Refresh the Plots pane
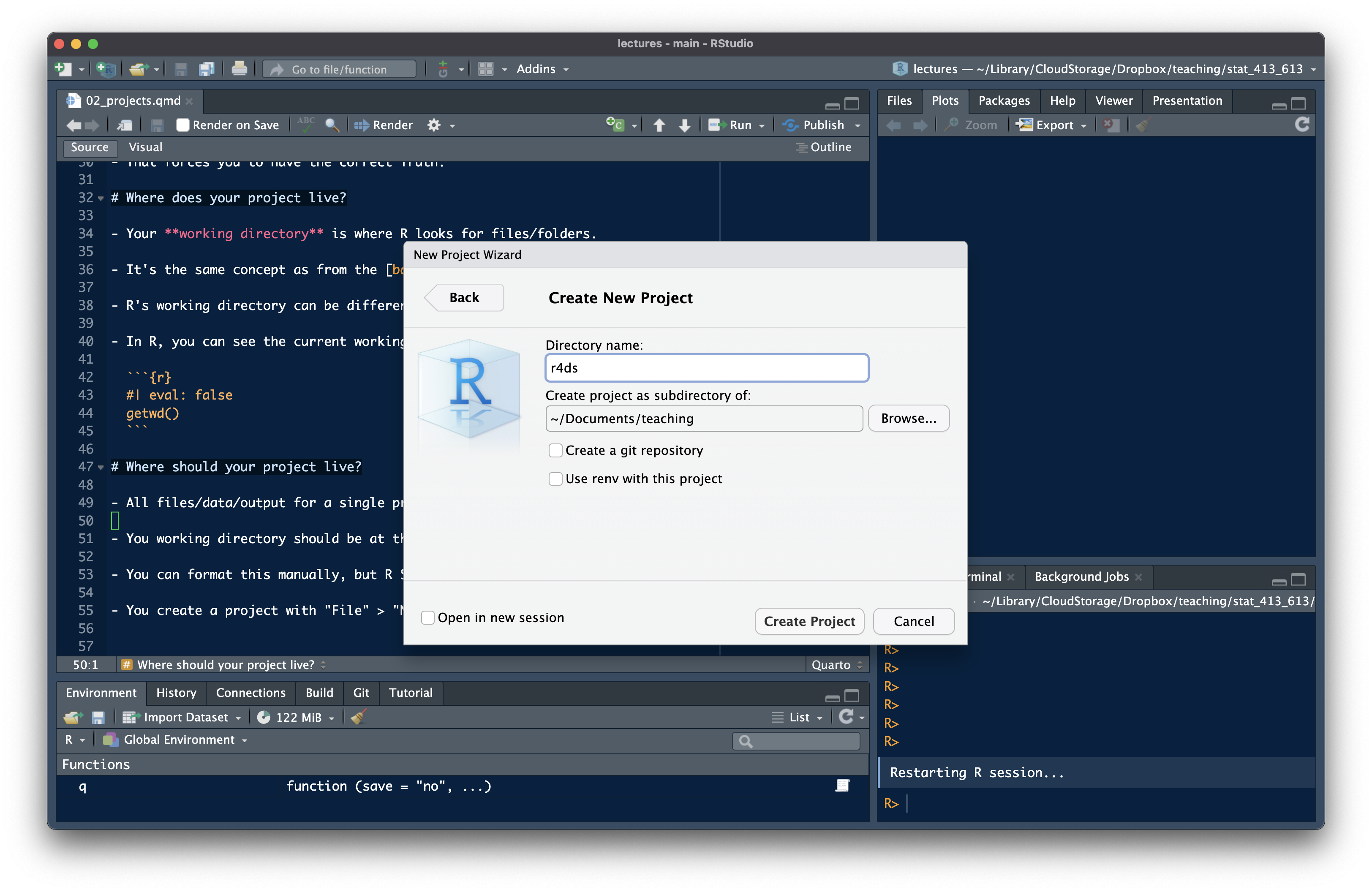Image resolution: width=1372 pixels, height=892 pixels. point(1302,125)
